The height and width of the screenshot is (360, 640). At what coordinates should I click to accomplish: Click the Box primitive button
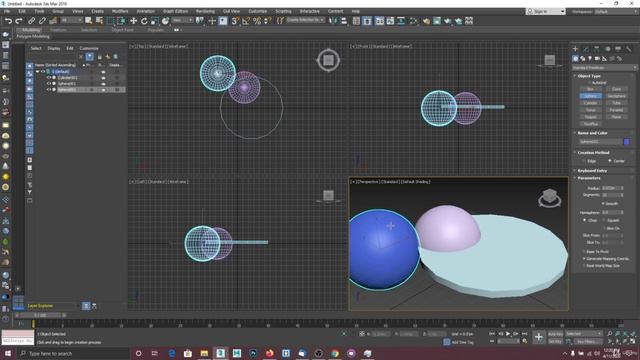click(x=590, y=89)
